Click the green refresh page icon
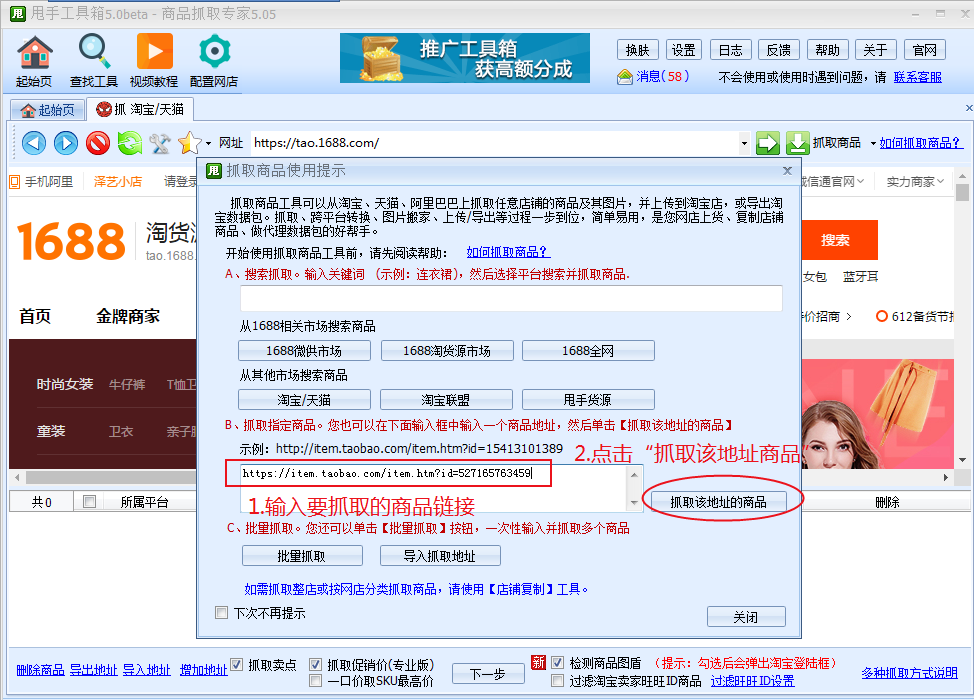The width and height of the screenshot is (974, 700). 129,143
